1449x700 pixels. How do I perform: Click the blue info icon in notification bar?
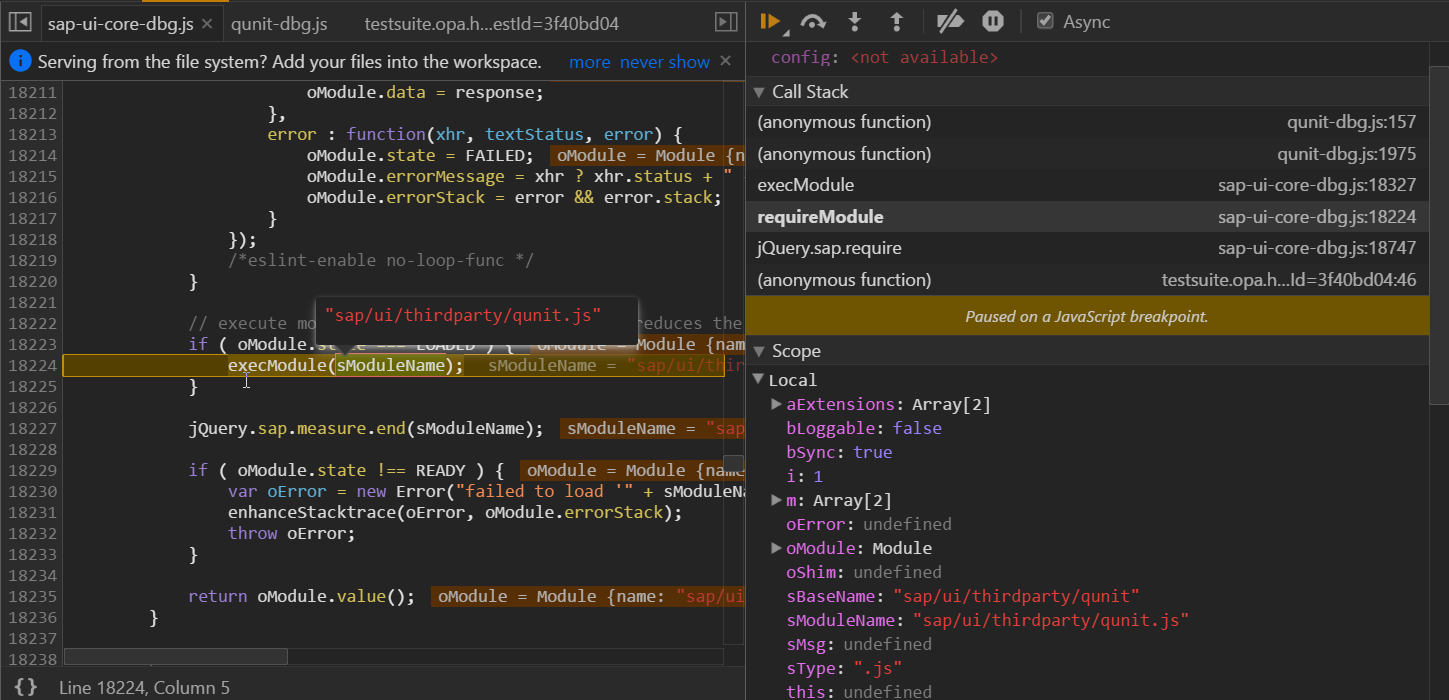20,61
